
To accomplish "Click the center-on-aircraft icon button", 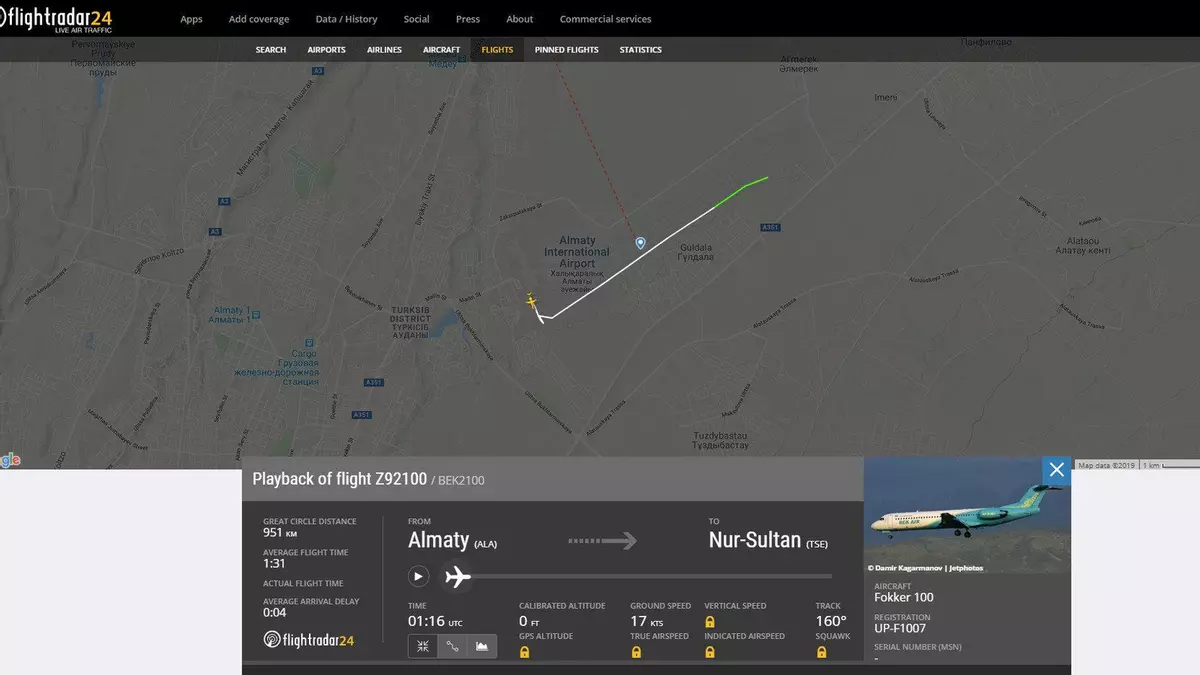I will (422, 647).
